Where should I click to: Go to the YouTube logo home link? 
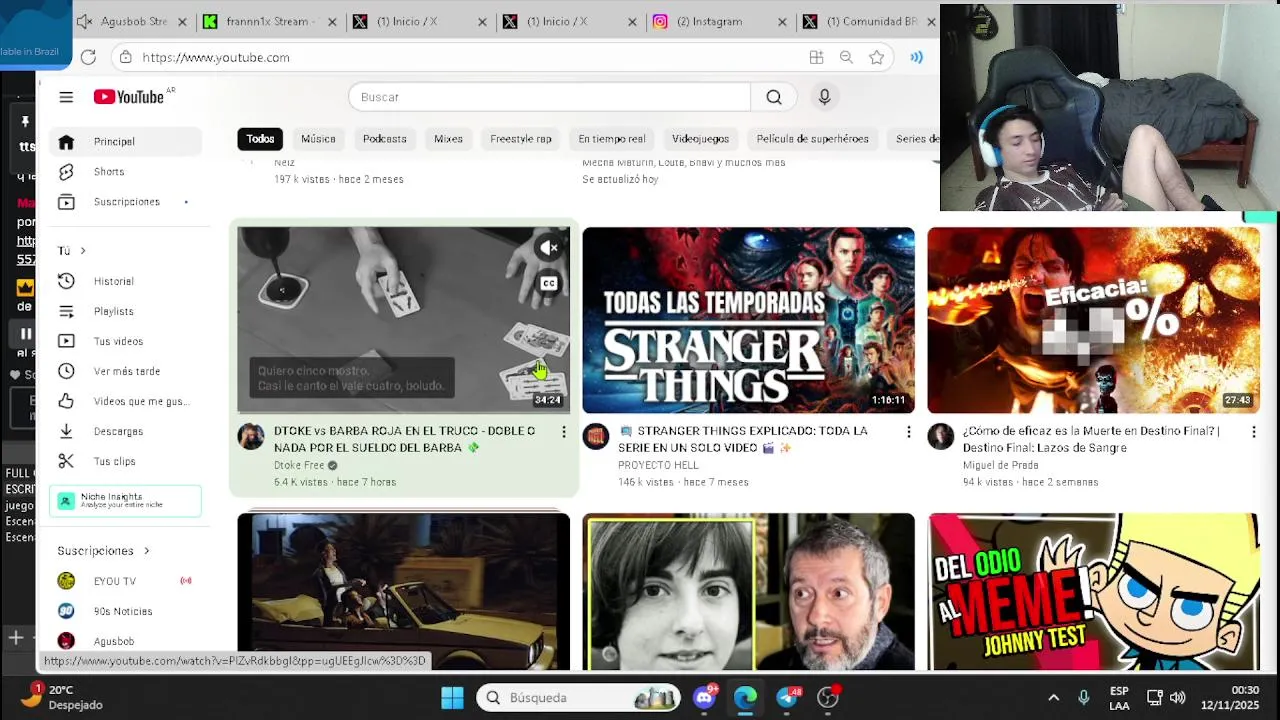pyautogui.click(x=129, y=97)
